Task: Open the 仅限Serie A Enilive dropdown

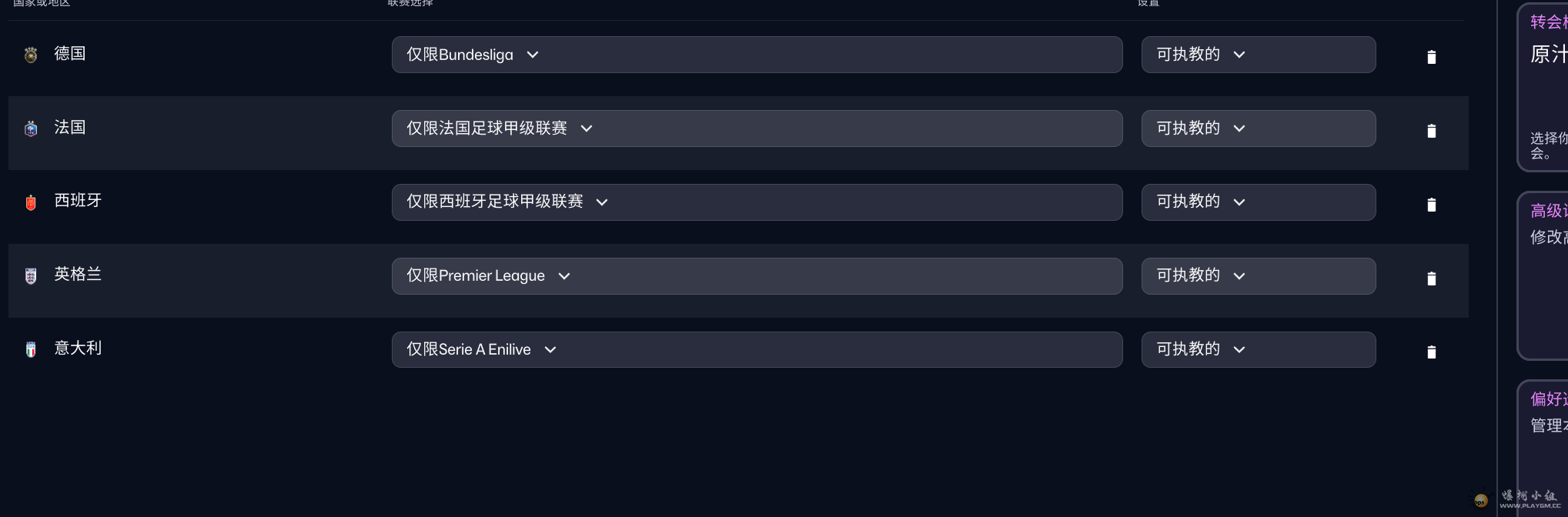Action: point(757,349)
